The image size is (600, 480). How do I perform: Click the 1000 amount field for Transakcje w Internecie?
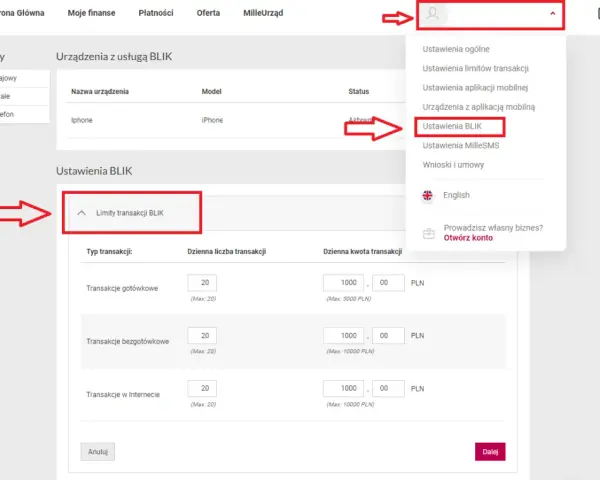[x=343, y=389]
